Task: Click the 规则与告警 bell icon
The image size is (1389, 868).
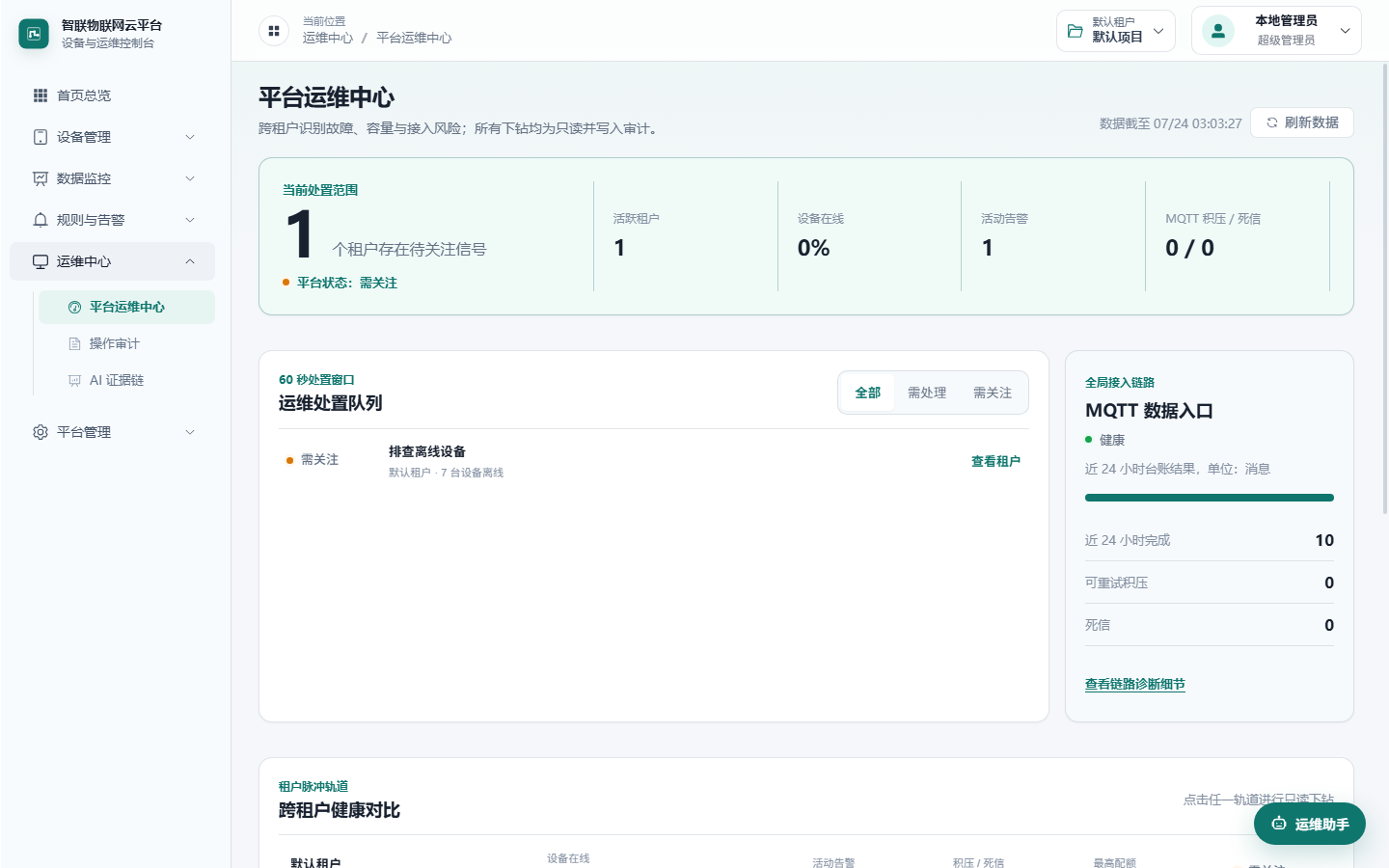Action: pyautogui.click(x=41, y=220)
